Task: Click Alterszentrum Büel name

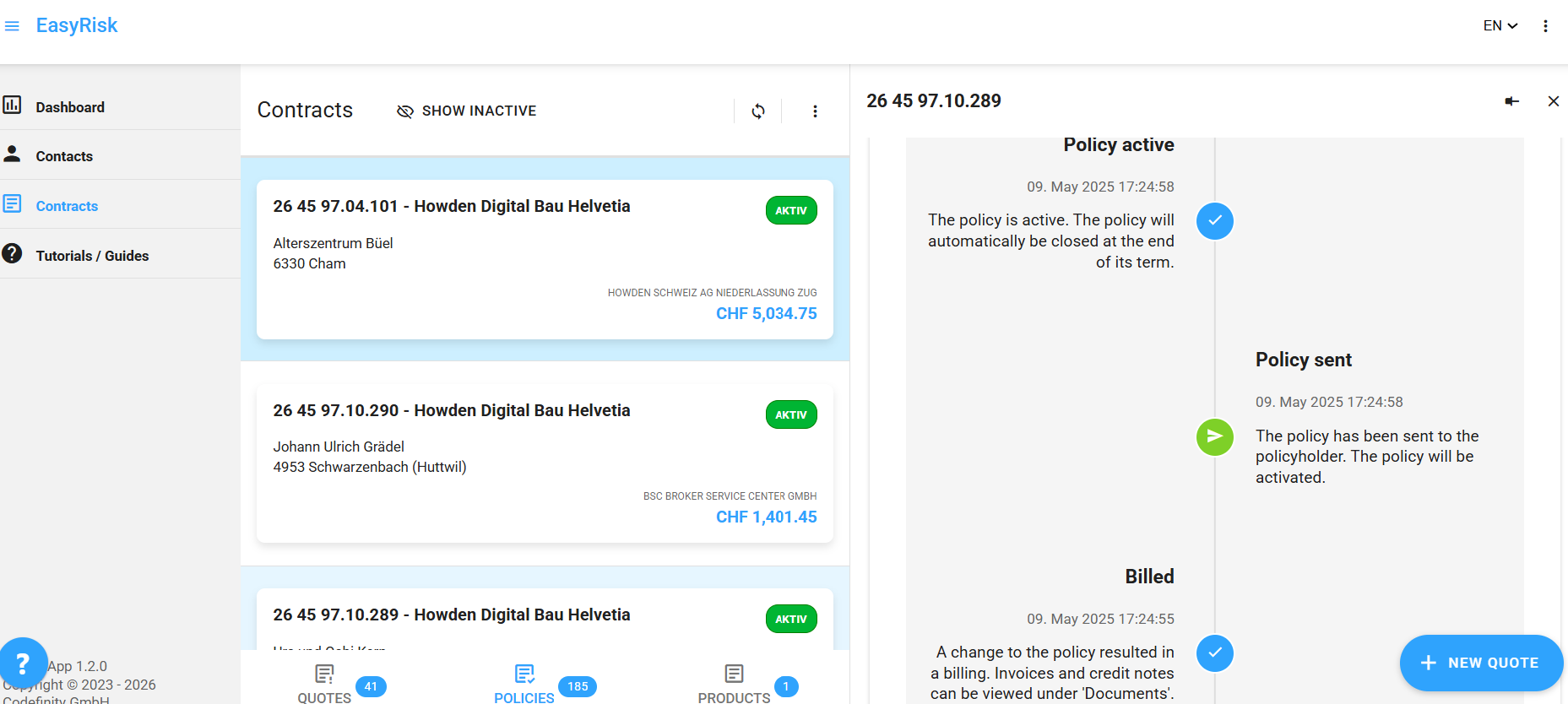Action: point(333,243)
